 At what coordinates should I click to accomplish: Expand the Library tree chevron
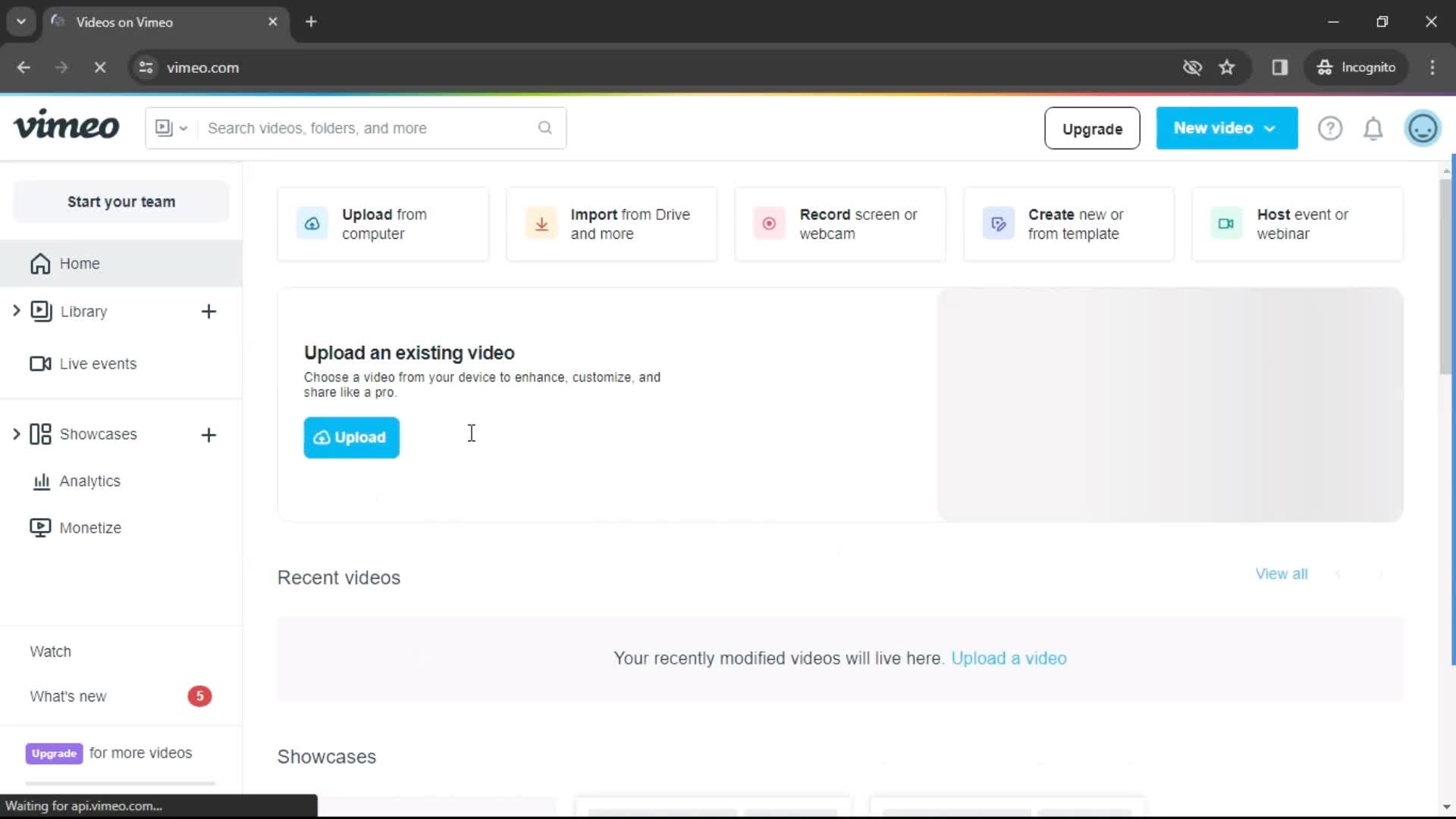coord(16,311)
